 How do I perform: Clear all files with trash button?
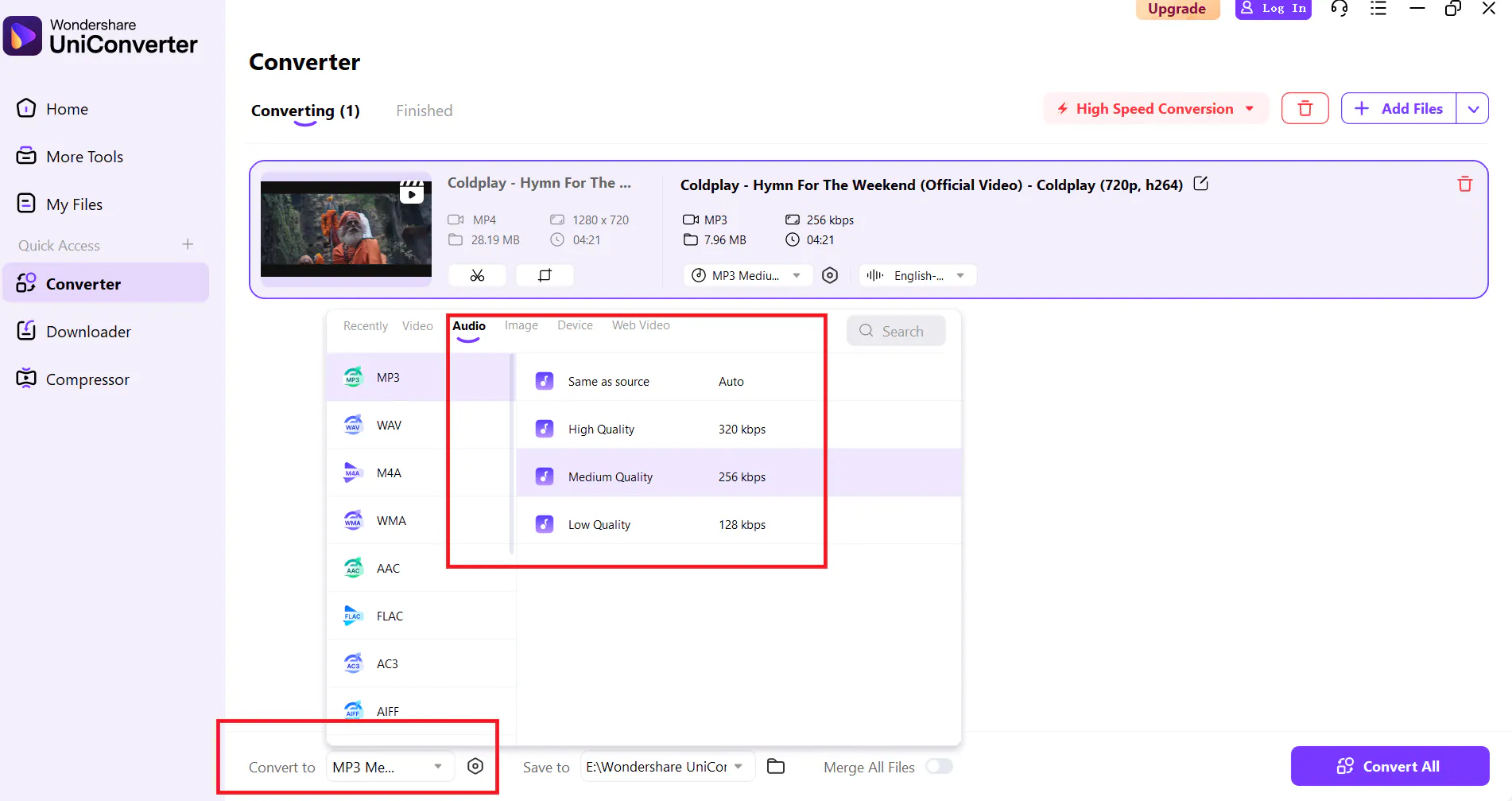tap(1305, 108)
